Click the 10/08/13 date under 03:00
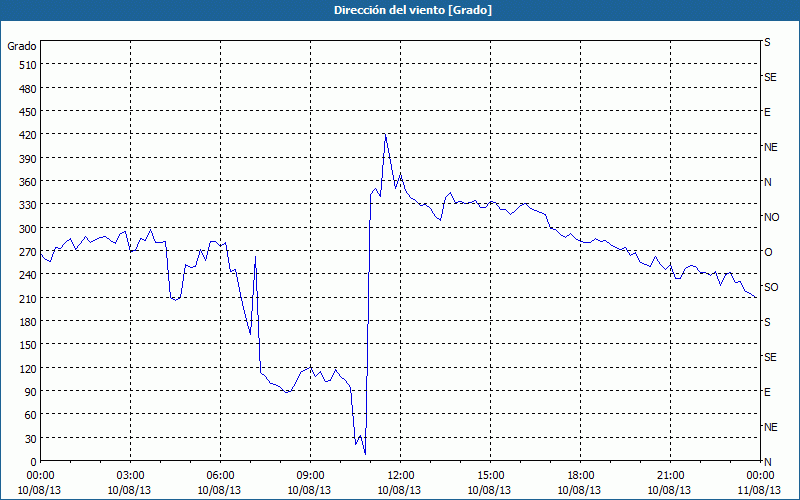This screenshot has height=500, width=800. pos(130,490)
